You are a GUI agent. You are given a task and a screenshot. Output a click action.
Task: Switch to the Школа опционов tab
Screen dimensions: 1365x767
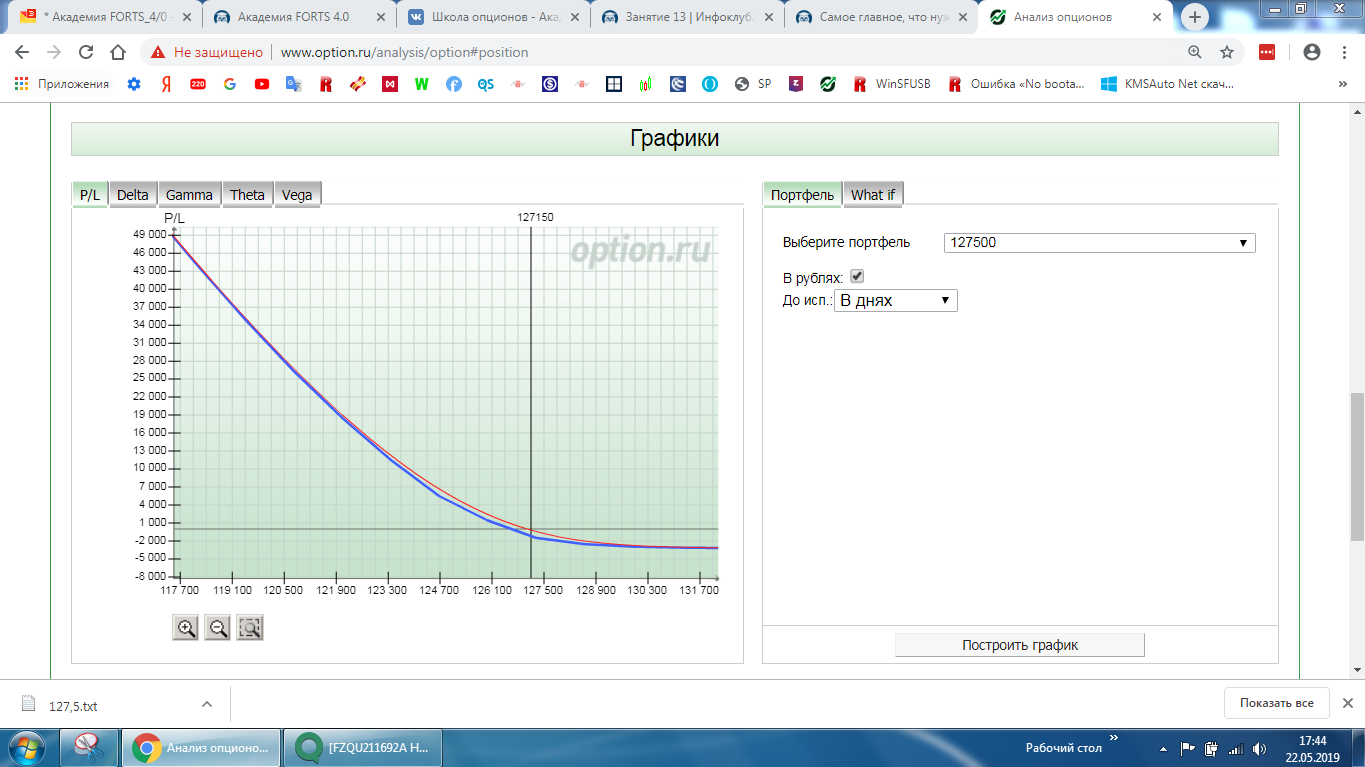tap(494, 17)
